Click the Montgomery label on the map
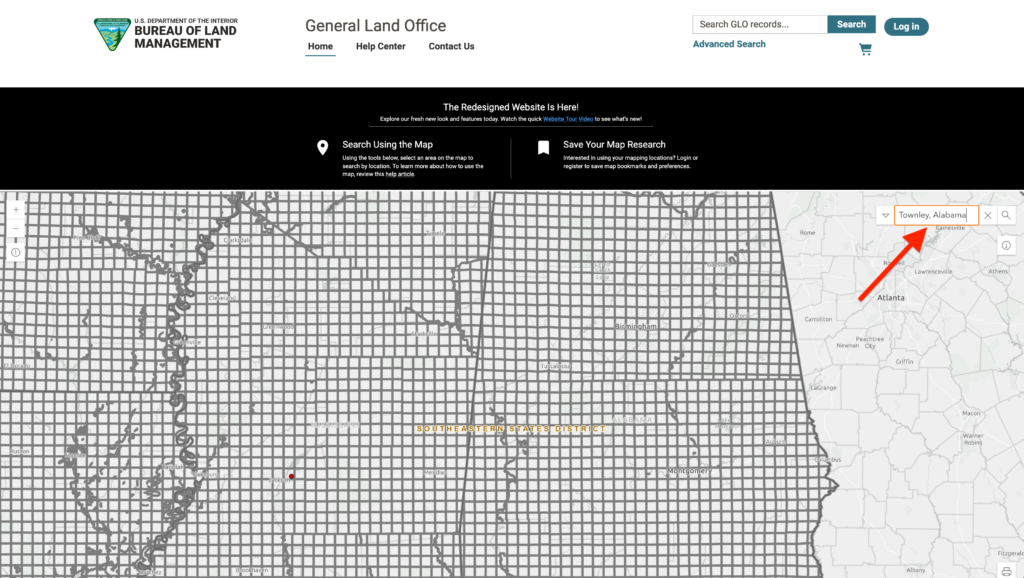The height and width of the screenshot is (578, 1024). pos(689,470)
